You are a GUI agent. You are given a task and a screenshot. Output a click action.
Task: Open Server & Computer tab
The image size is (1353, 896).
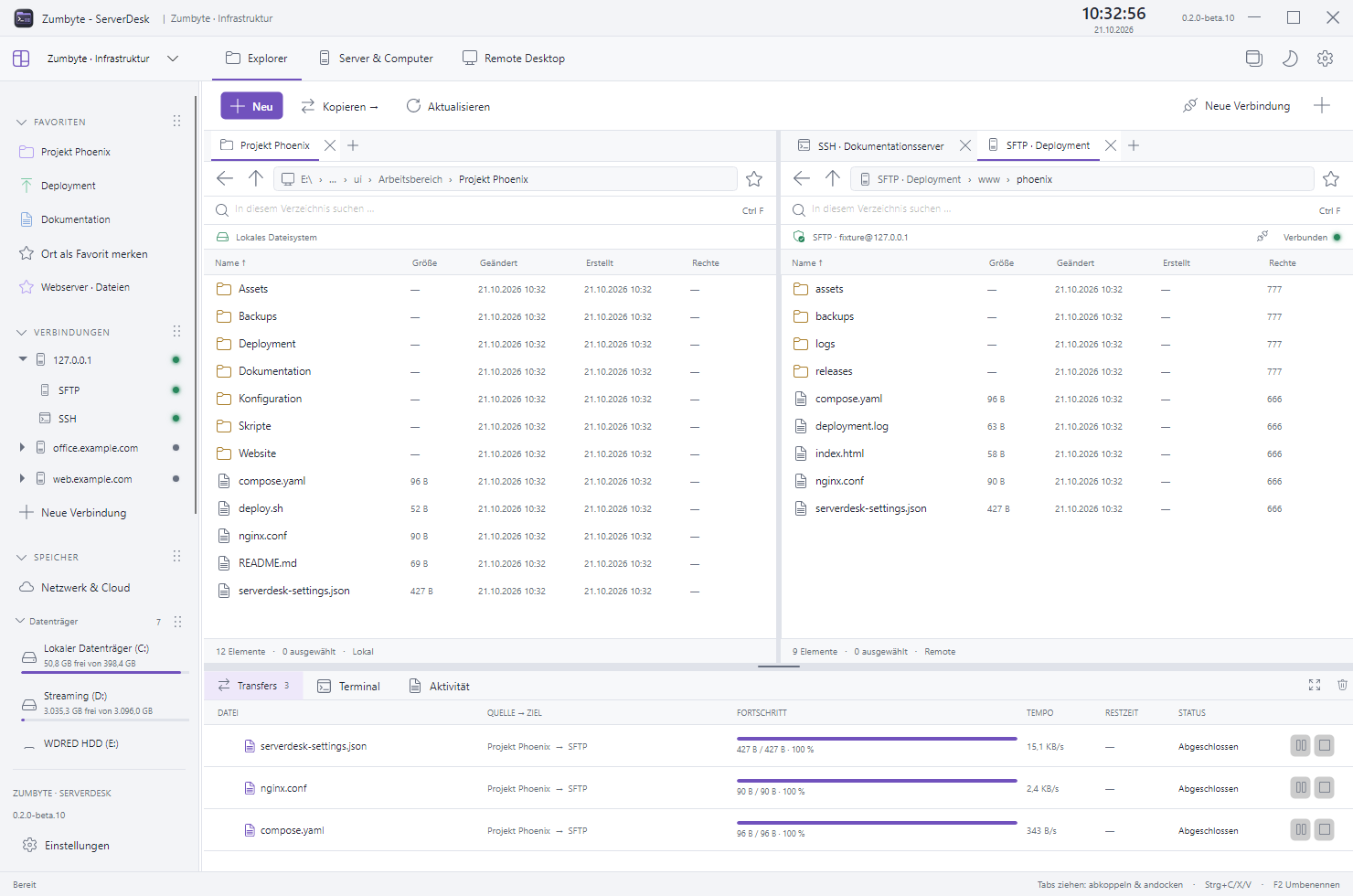tap(376, 59)
